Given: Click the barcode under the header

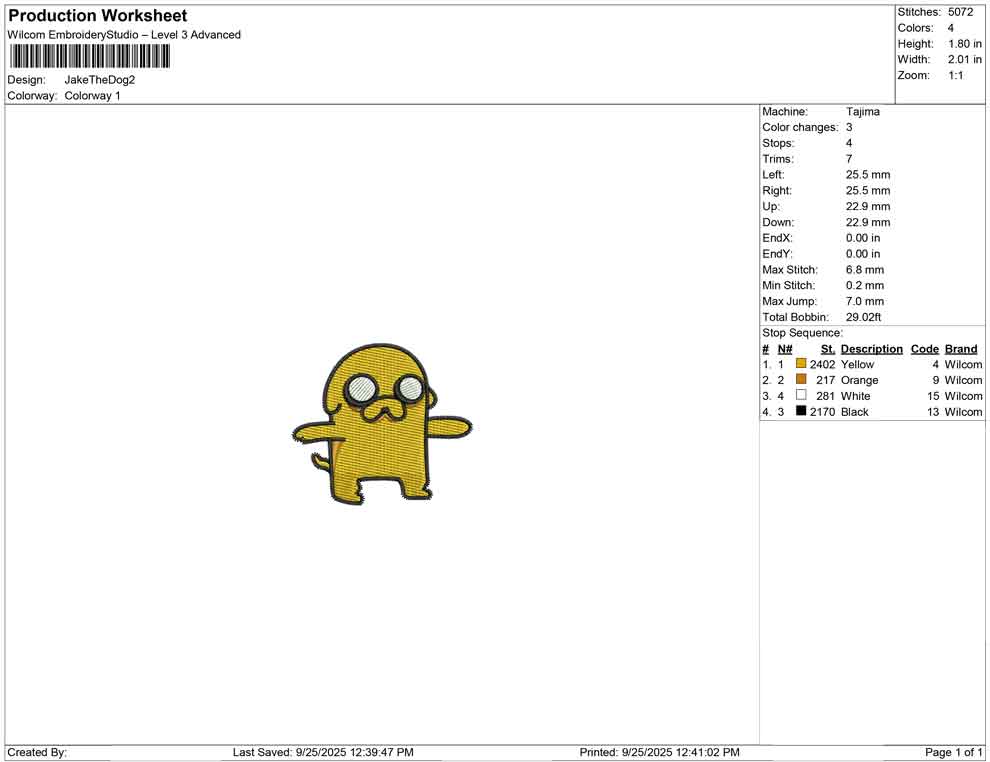Looking at the screenshot, I should (x=90, y=57).
